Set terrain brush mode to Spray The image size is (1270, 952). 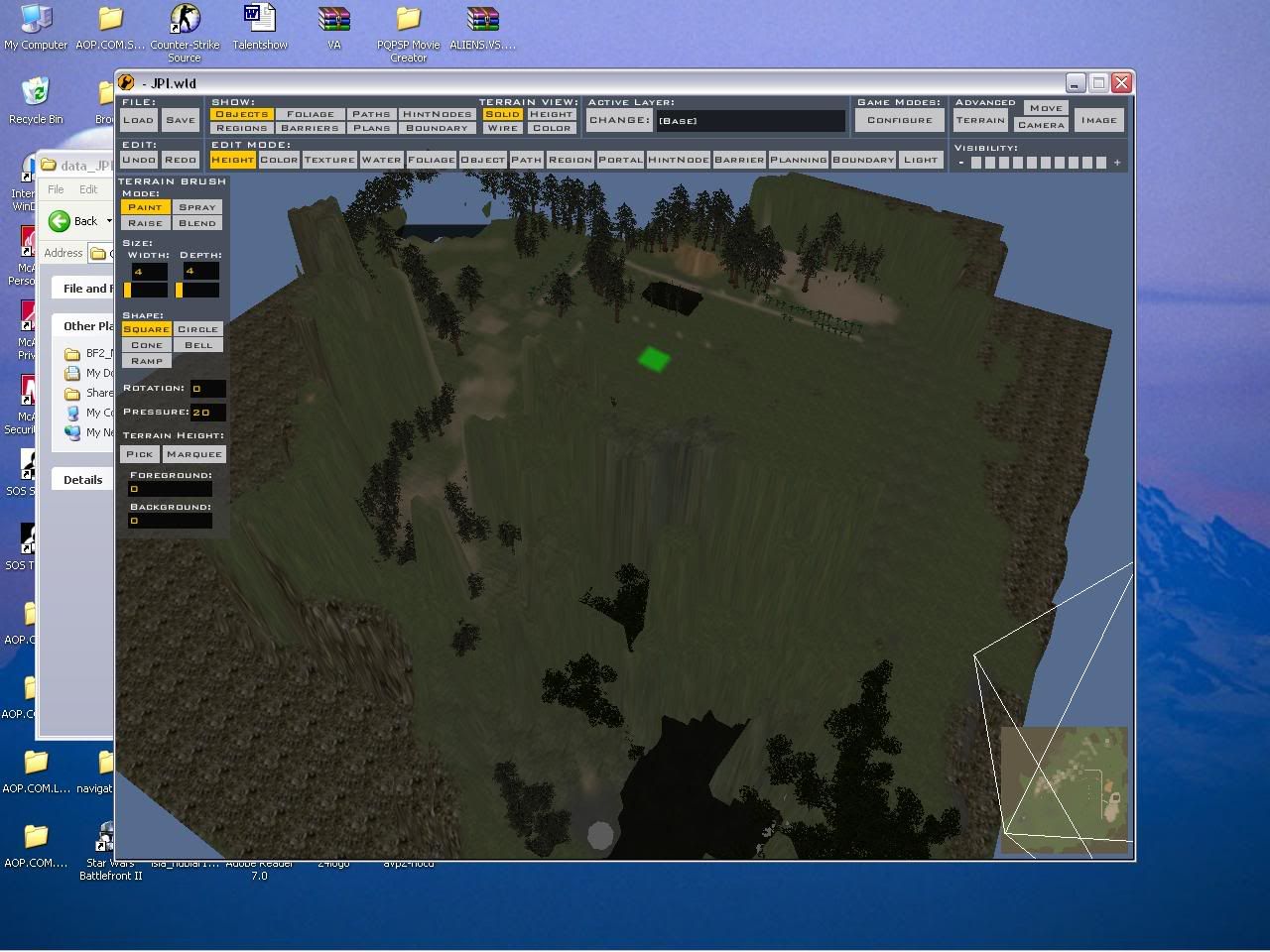click(197, 207)
